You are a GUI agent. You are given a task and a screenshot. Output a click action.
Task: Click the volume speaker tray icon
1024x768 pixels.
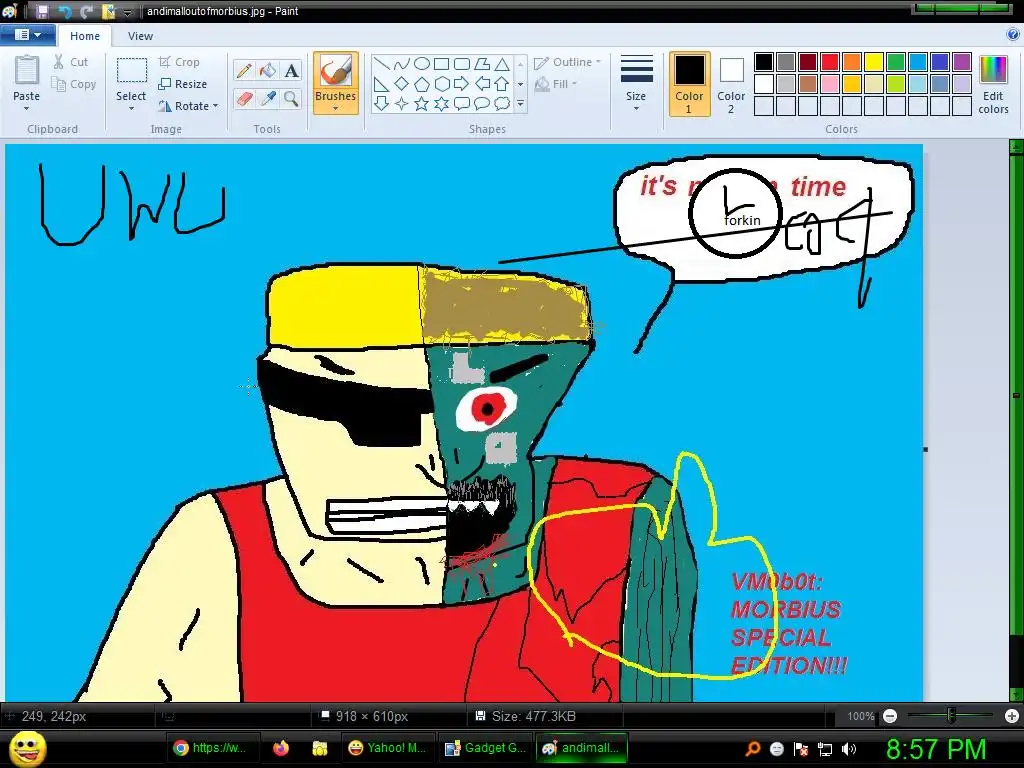849,749
